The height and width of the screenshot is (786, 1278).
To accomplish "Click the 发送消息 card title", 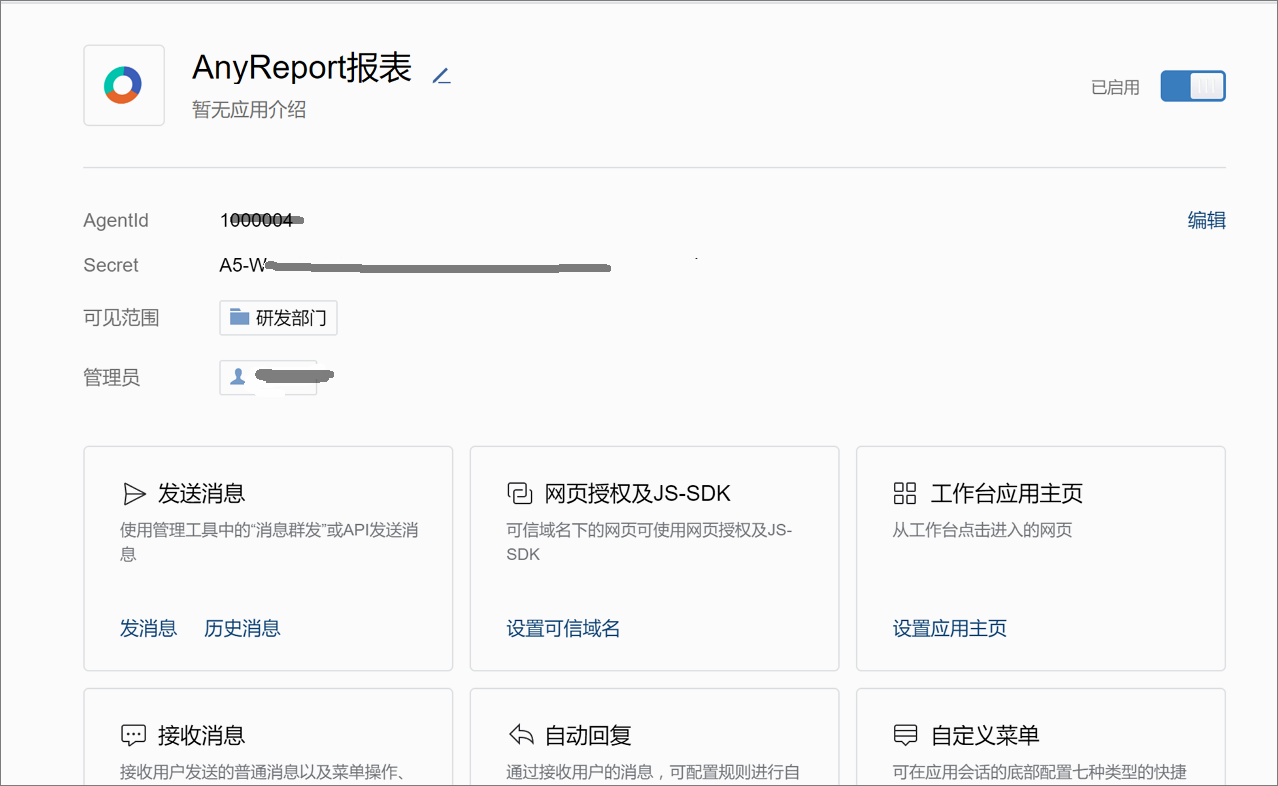I will pos(202,493).
